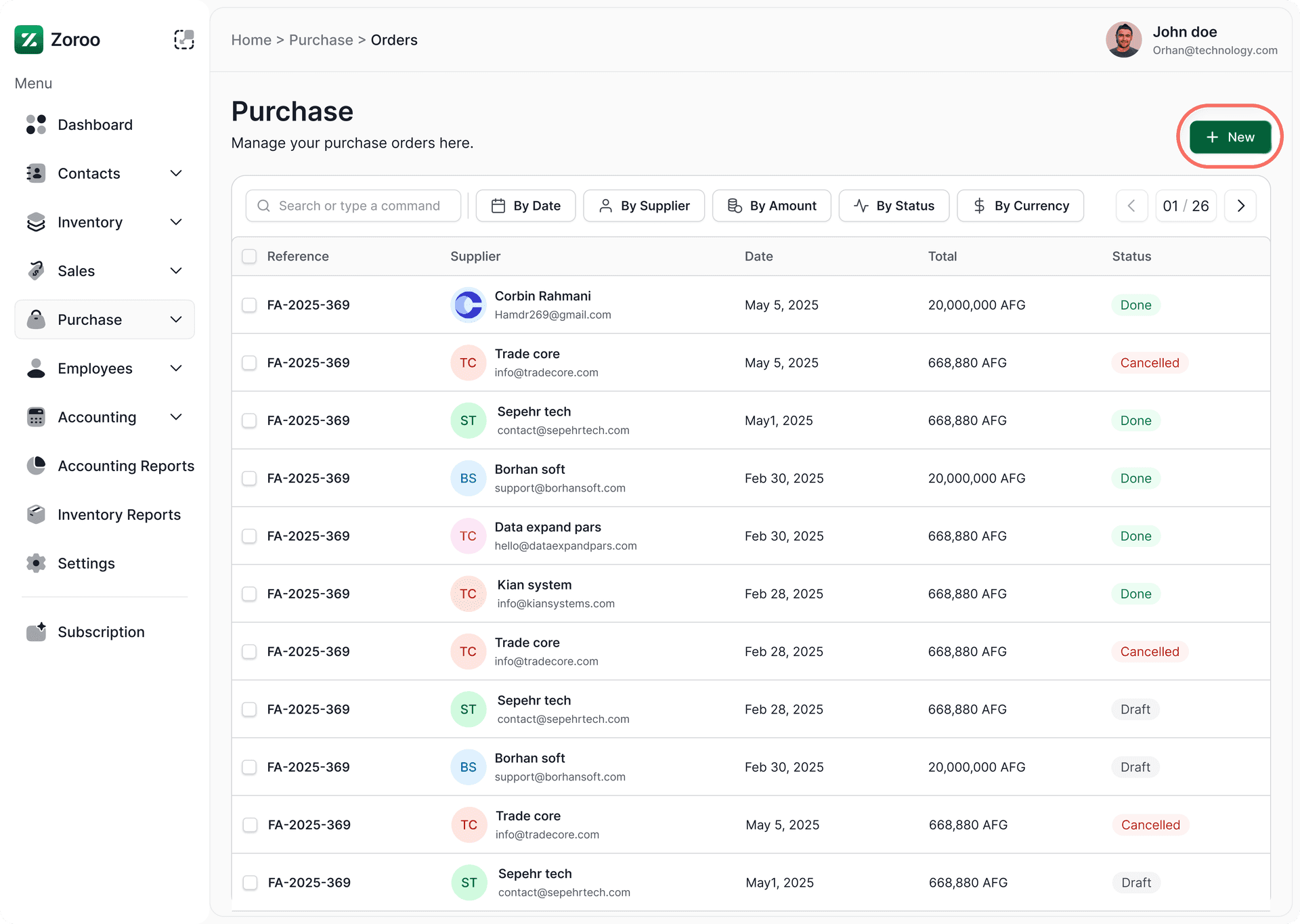Image resolution: width=1300 pixels, height=924 pixels.
Task: Check the row for Kian system order
Action: point(249,594)
